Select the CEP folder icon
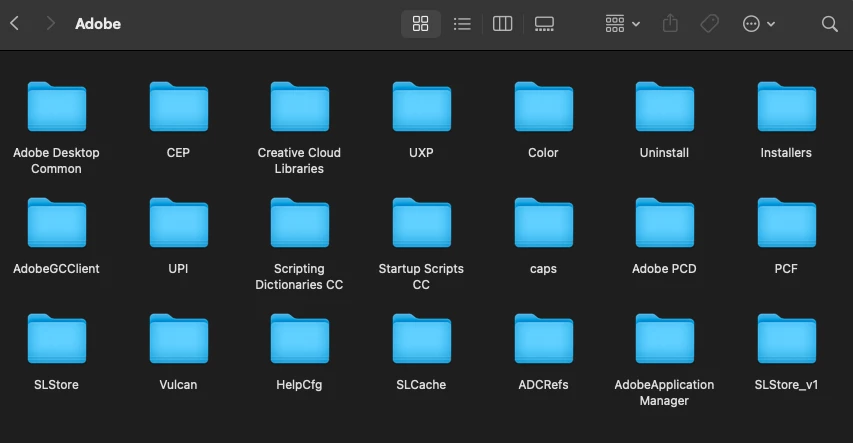853x443 pixels. coord(178,107)
